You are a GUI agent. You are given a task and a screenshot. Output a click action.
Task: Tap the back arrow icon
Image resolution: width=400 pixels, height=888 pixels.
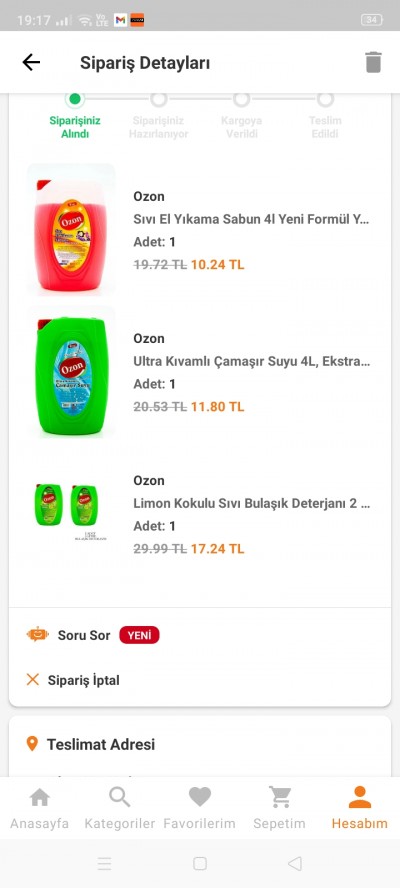(31, 62)
